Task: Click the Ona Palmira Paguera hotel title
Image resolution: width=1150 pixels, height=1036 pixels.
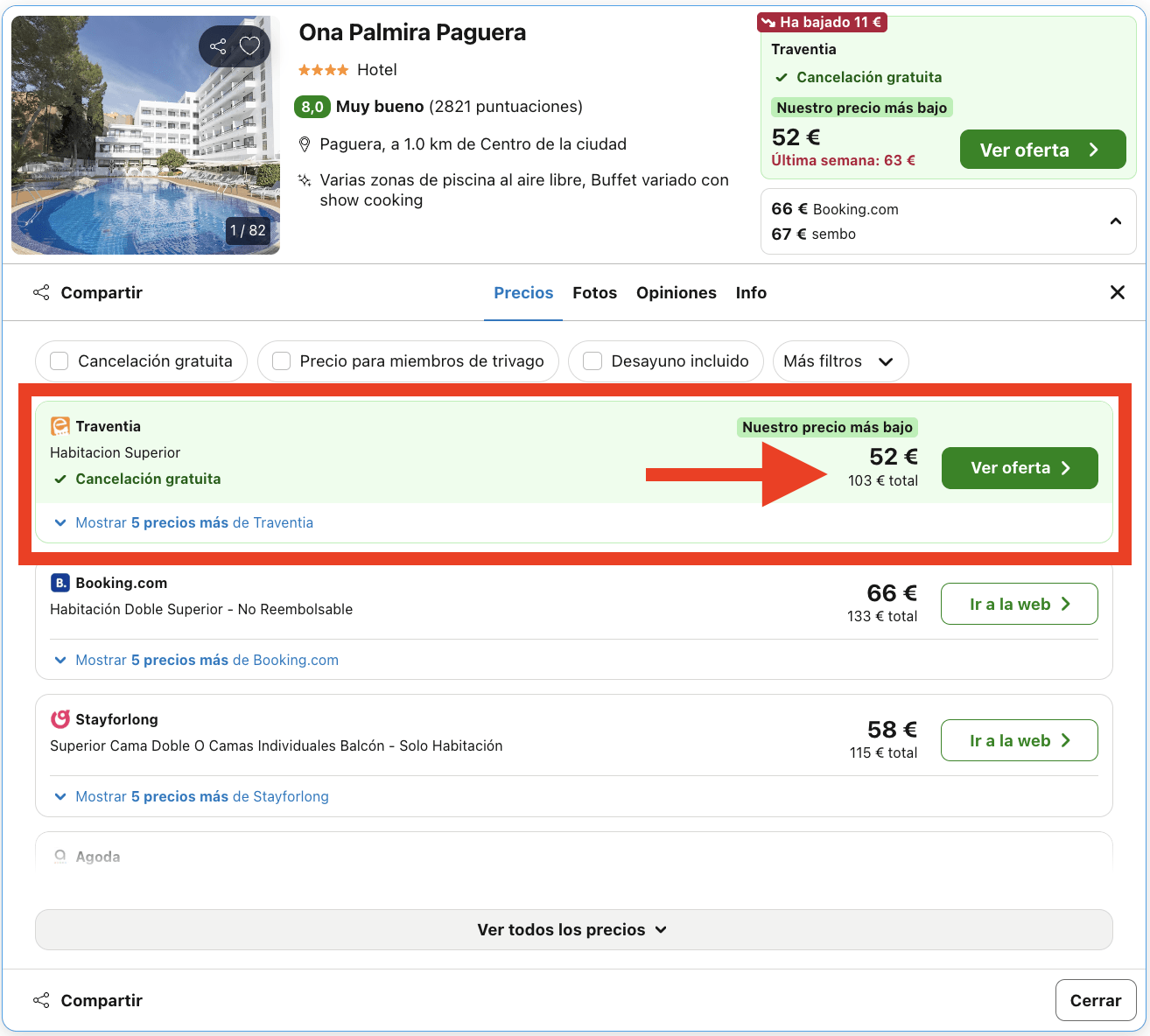Action: pyautogui.click(x=412, y=32)
